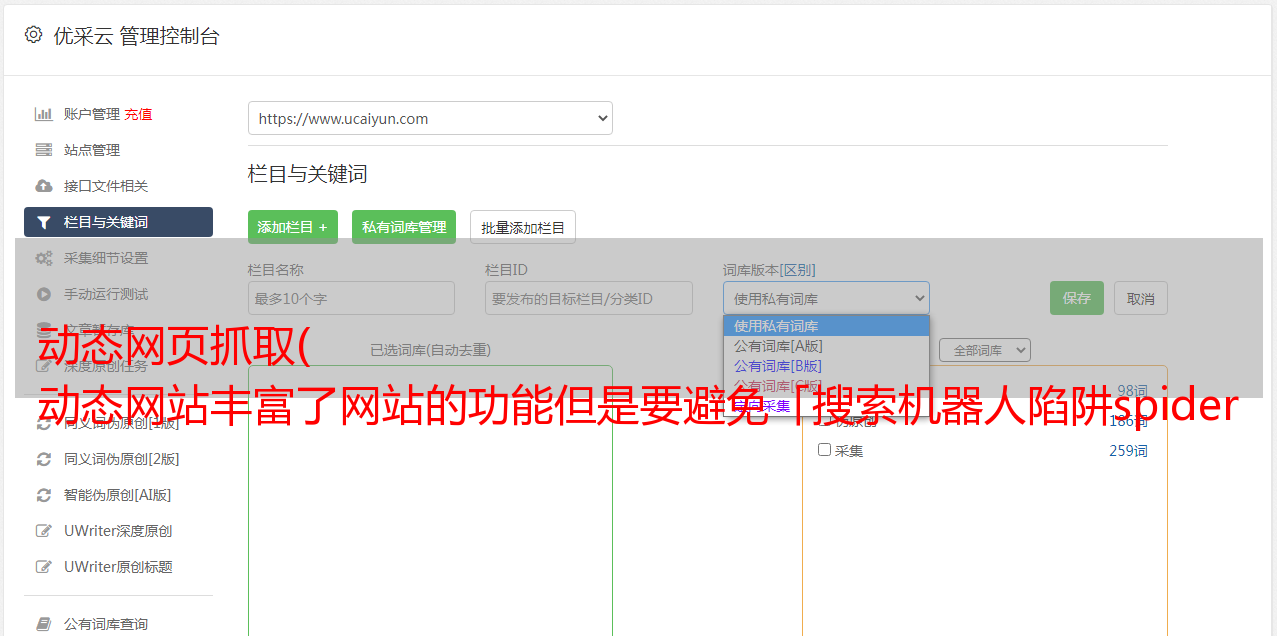Click the server icon for 站点管理

click(x=44, y=150)
